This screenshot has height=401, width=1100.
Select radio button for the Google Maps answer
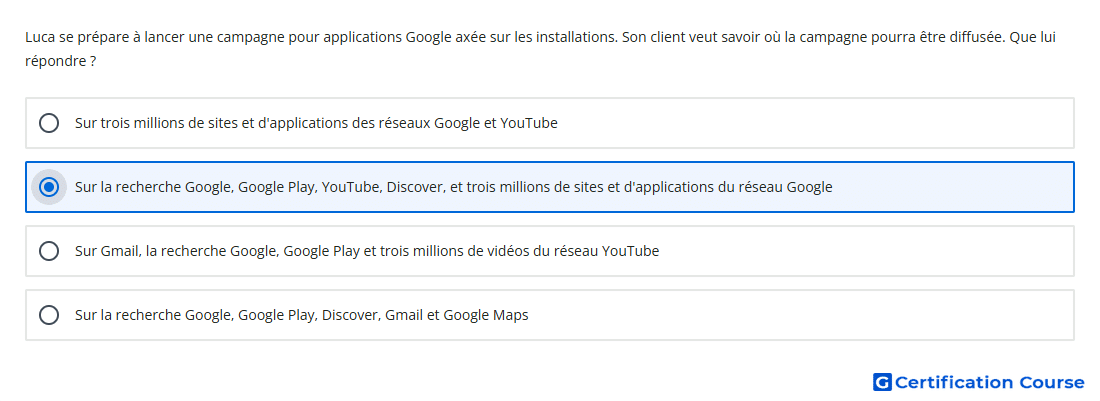(x=49, y=315)
